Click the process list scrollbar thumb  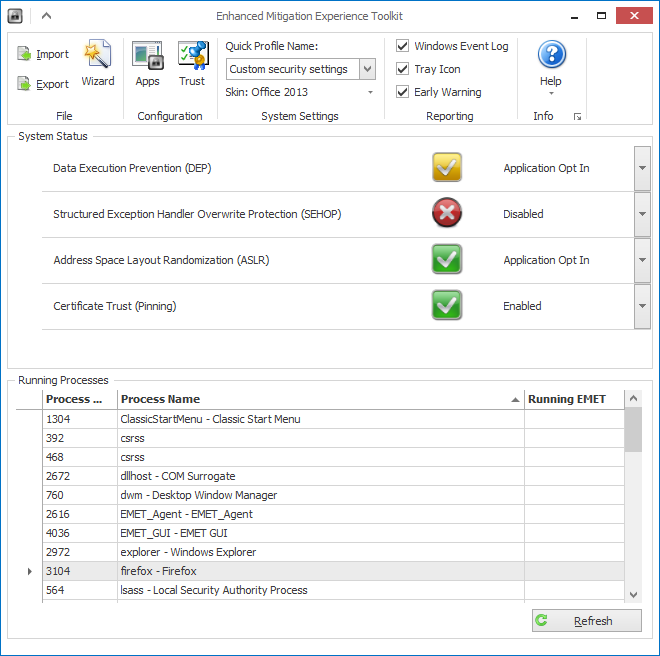coord(633,429)
